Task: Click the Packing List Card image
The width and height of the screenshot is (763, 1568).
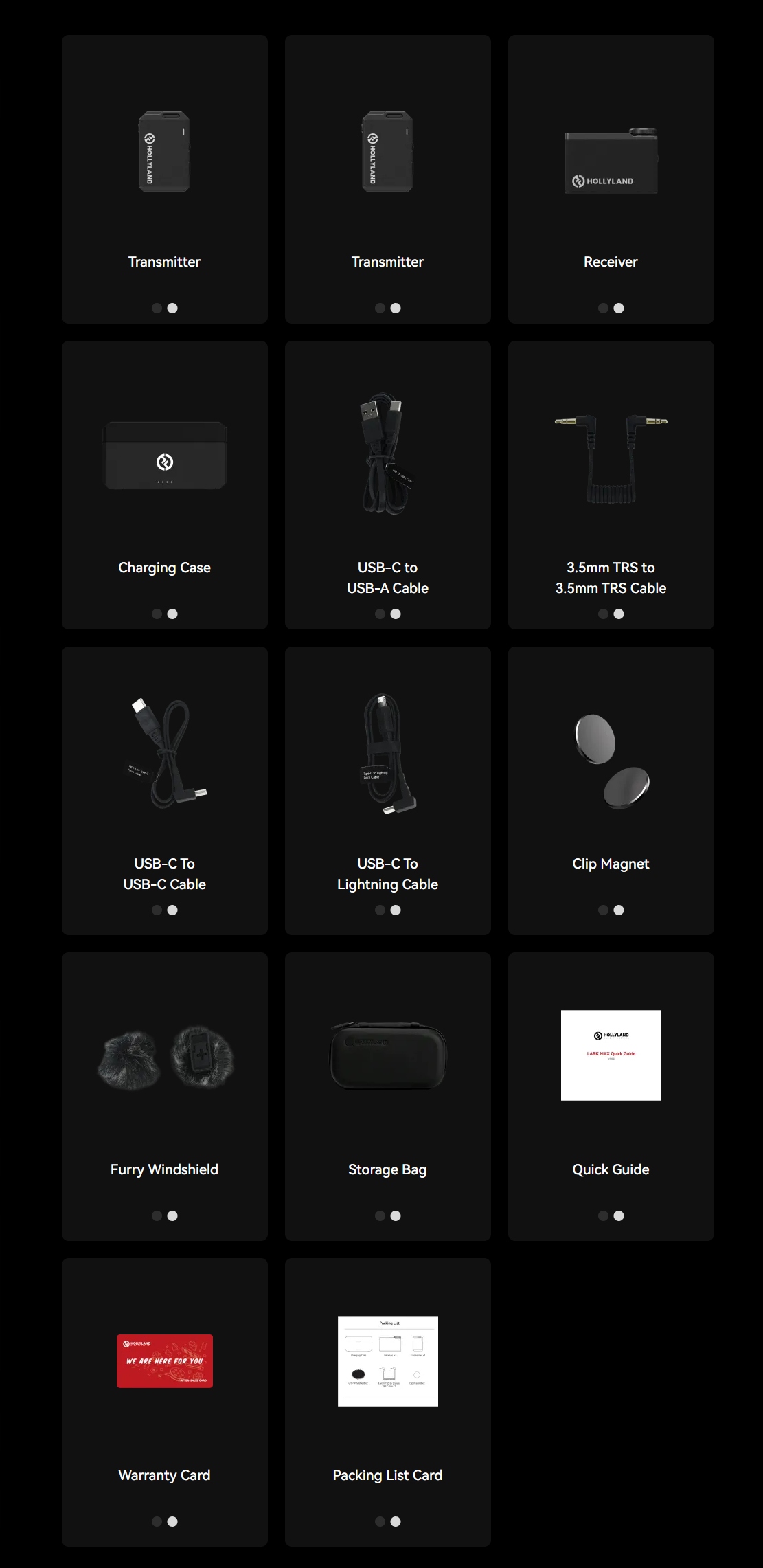Action: [x=388, y=1360]
